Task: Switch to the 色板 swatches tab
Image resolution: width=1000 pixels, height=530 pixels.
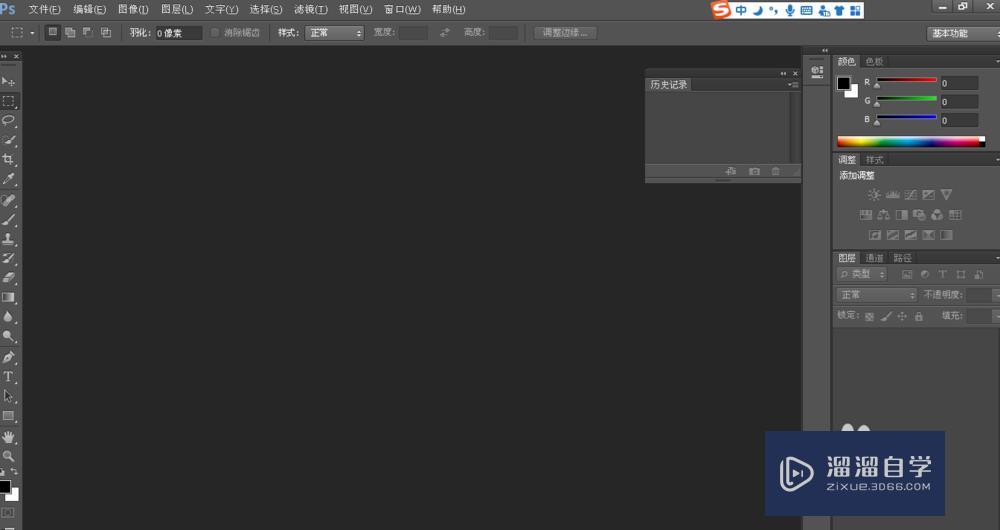Action: tap(874, 62)
